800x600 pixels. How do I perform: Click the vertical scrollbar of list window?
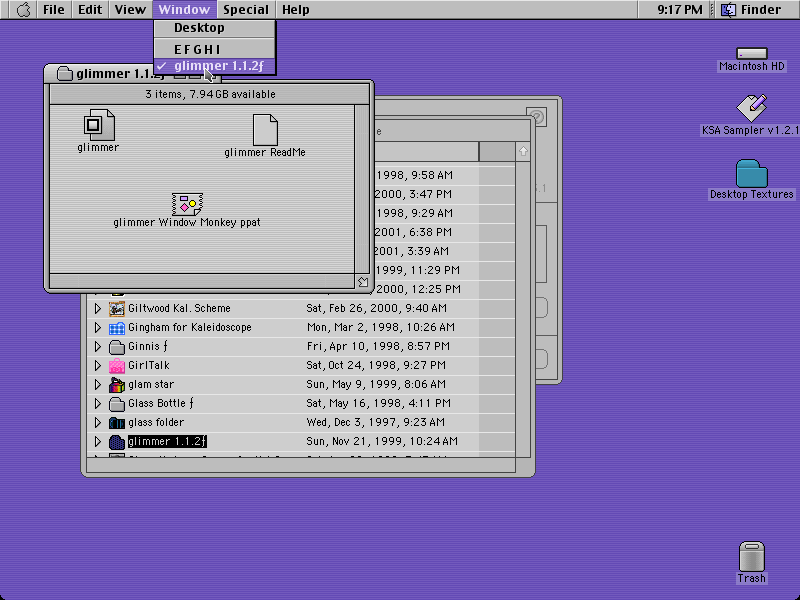pos(523,310)
